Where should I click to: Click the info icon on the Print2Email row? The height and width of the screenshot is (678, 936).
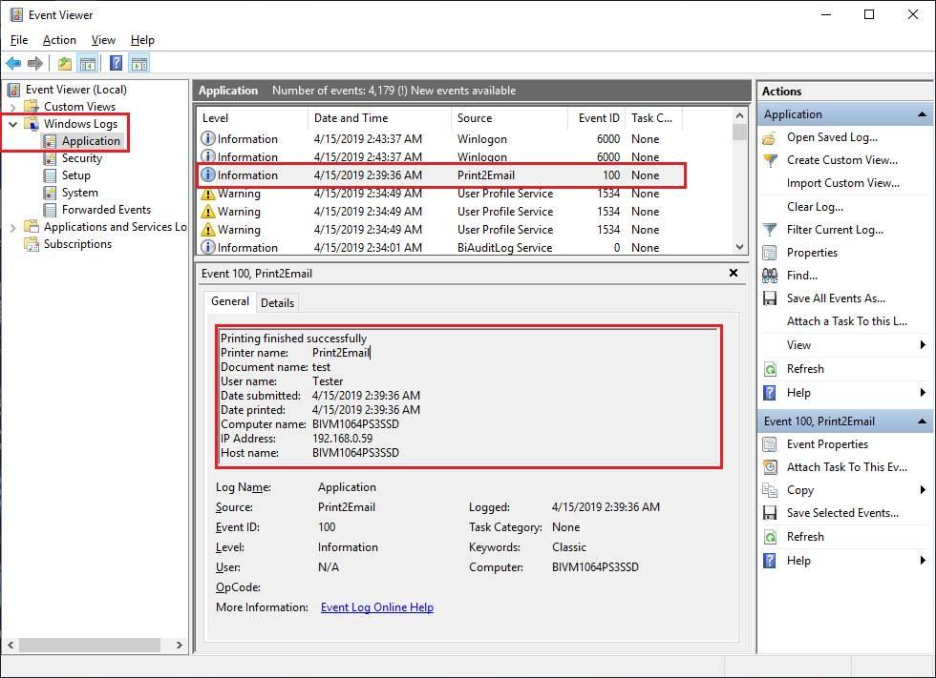click(x=208, y=175)
